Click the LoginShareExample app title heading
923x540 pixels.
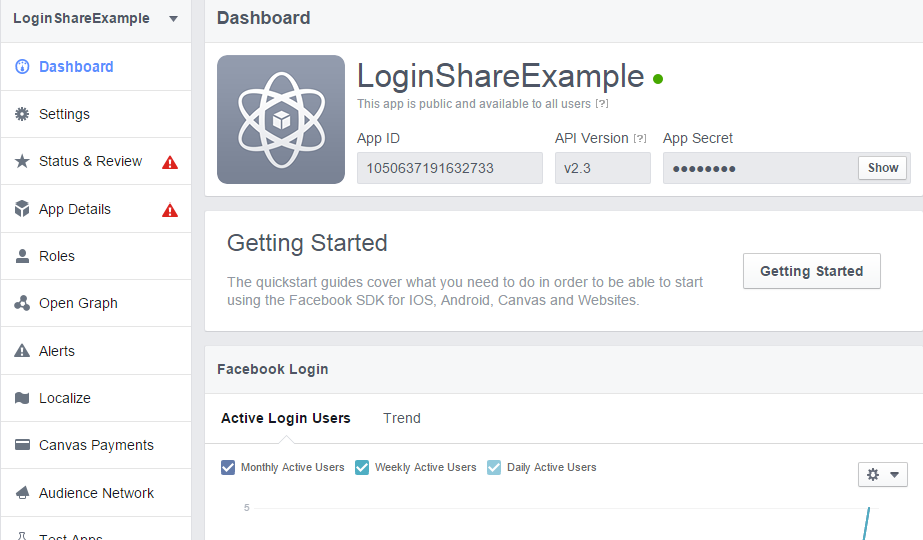click(501, 77)
